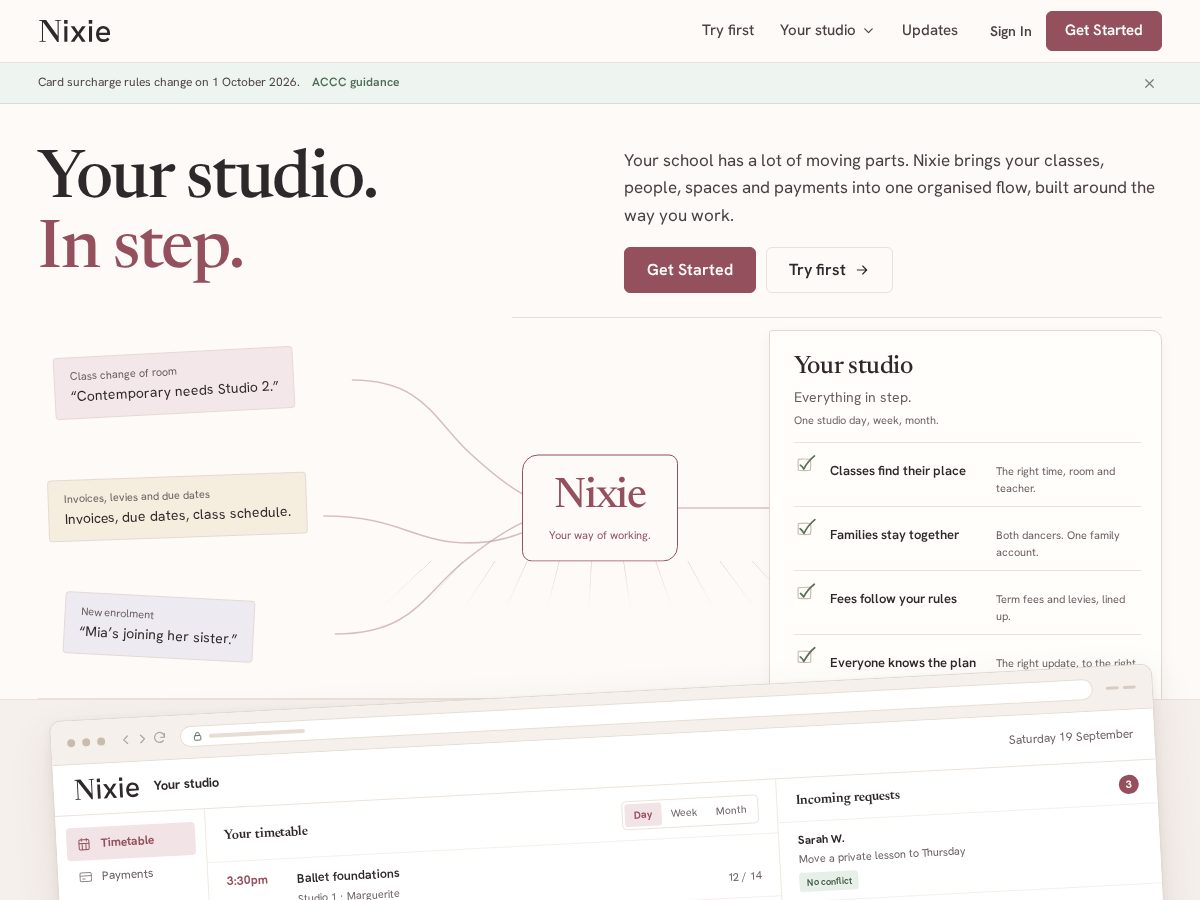The height and width of the screenshot is (900, 1200).
Task: Click the mock browser forward arrow
Action: click(x=142, y=739)
